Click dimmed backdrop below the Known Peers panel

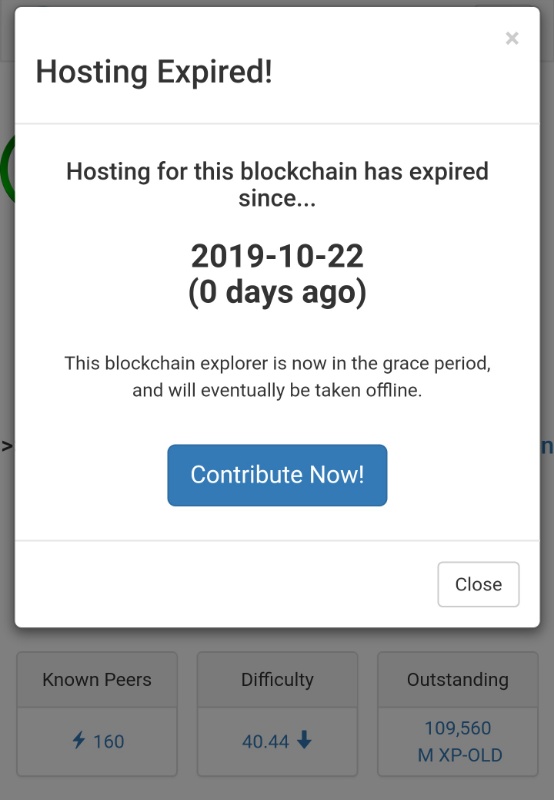click(x=97, y=788)
